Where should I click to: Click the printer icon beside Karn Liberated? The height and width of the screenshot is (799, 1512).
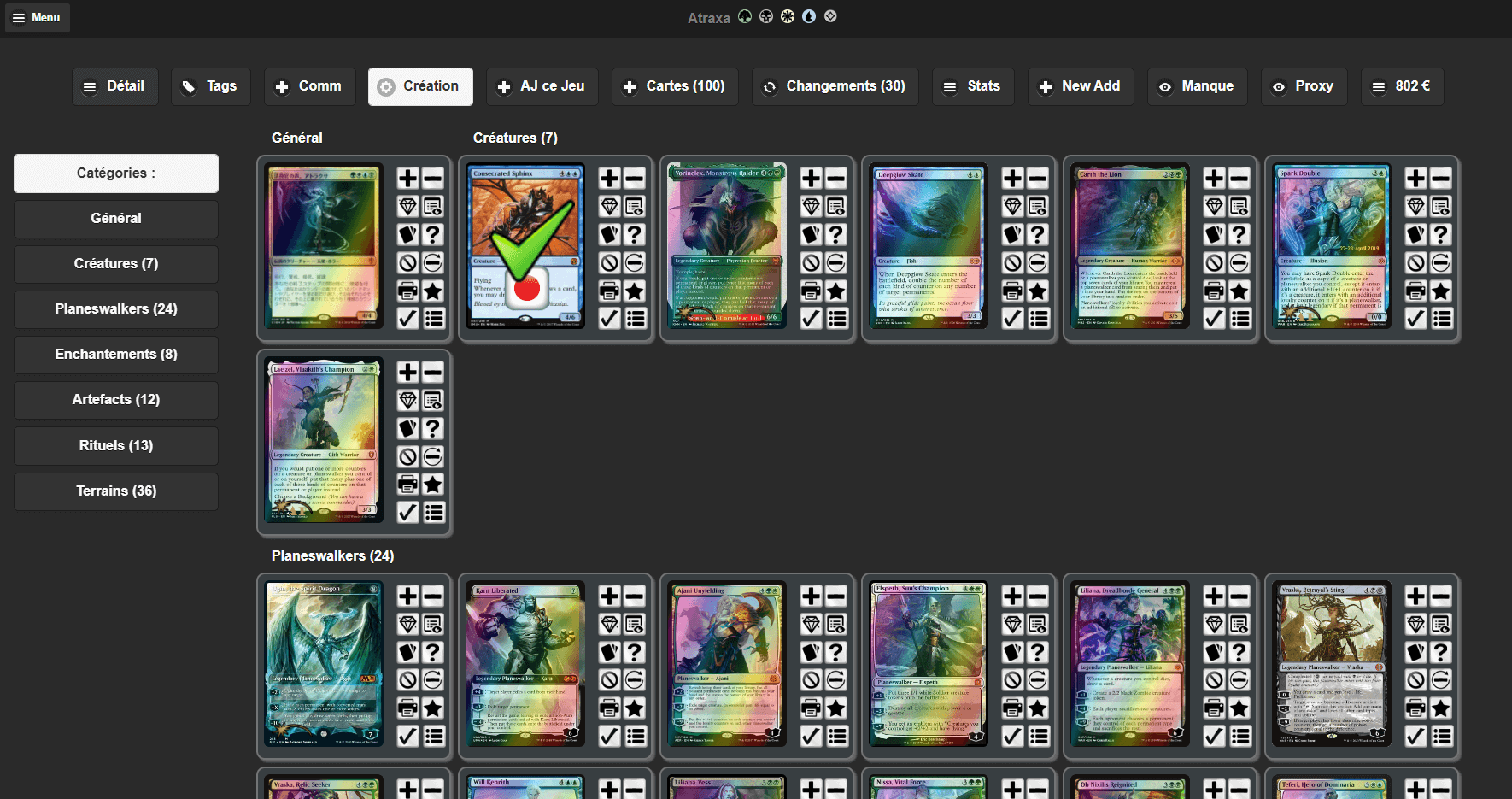(609, 708)
